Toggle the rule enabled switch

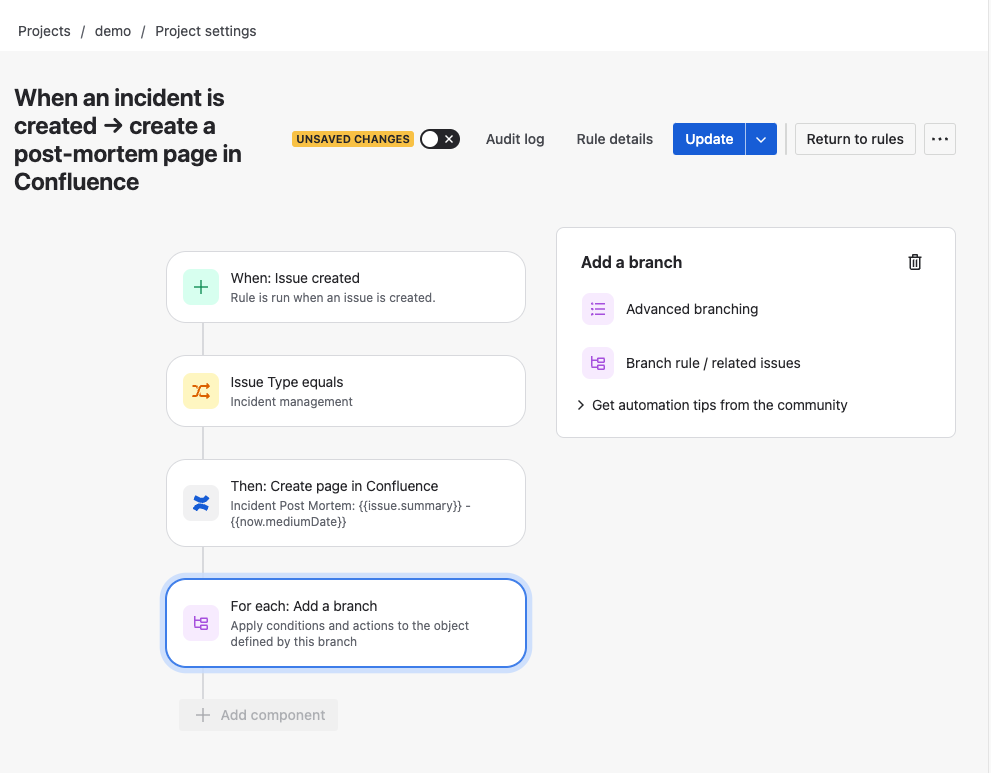point(440,139)
